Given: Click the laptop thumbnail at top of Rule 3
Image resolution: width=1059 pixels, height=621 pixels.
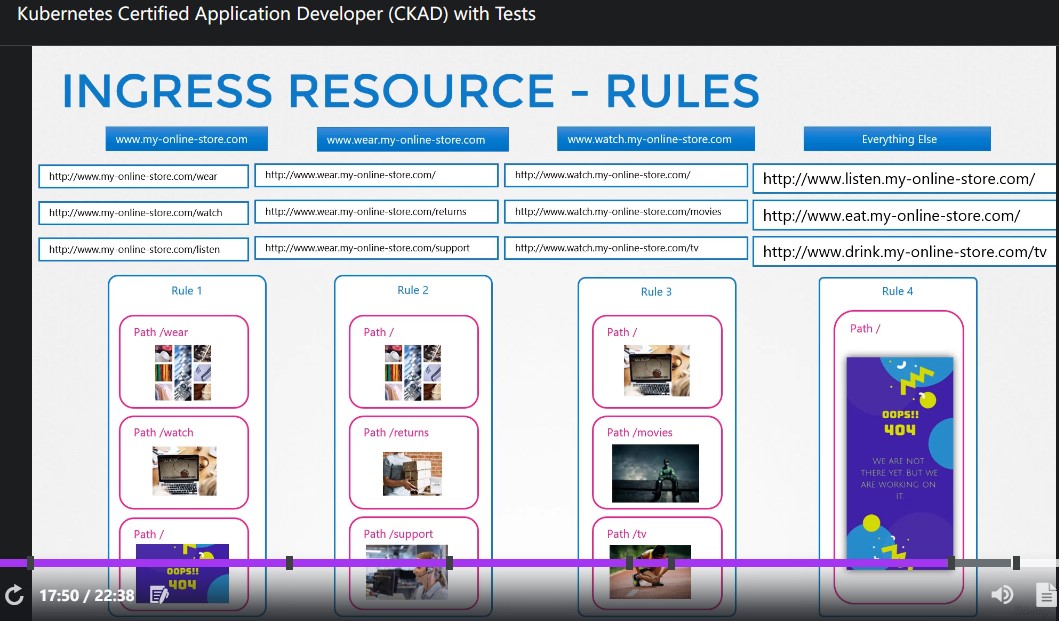Looking at the screenshot, I should tap(657, 370).
